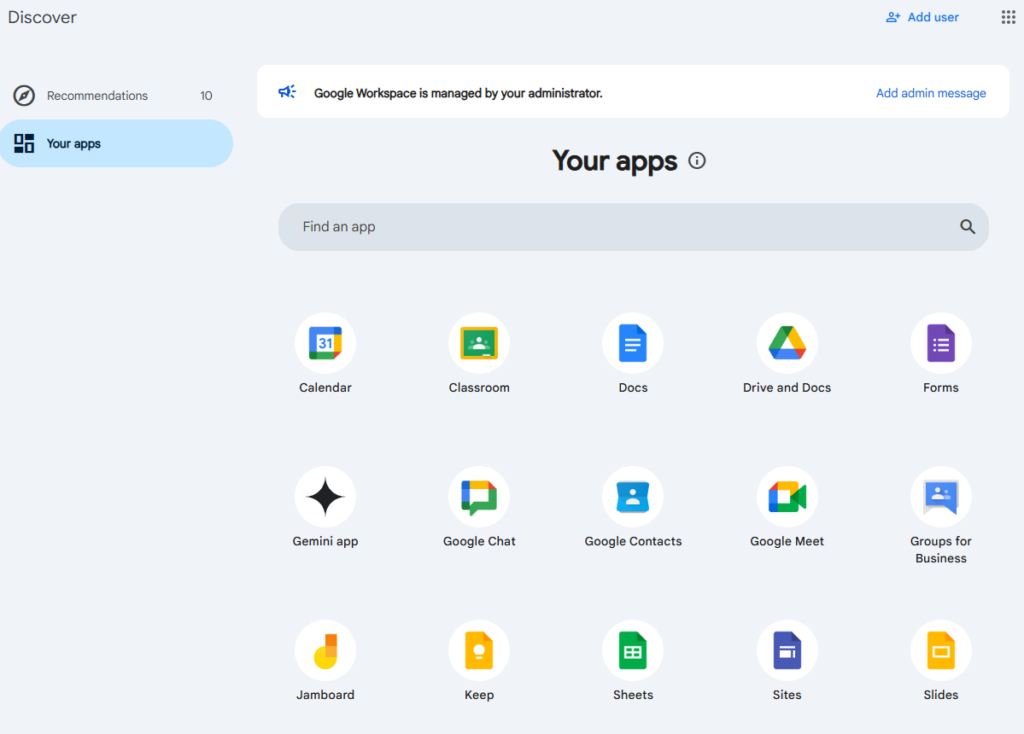Viewport: 1024px width, 734px height.
Task: Open the Calendar app
Action: (x=325, y=344)
